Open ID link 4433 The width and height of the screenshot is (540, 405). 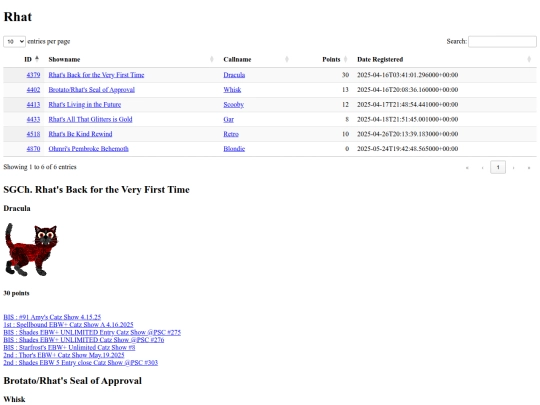point(33,119)
